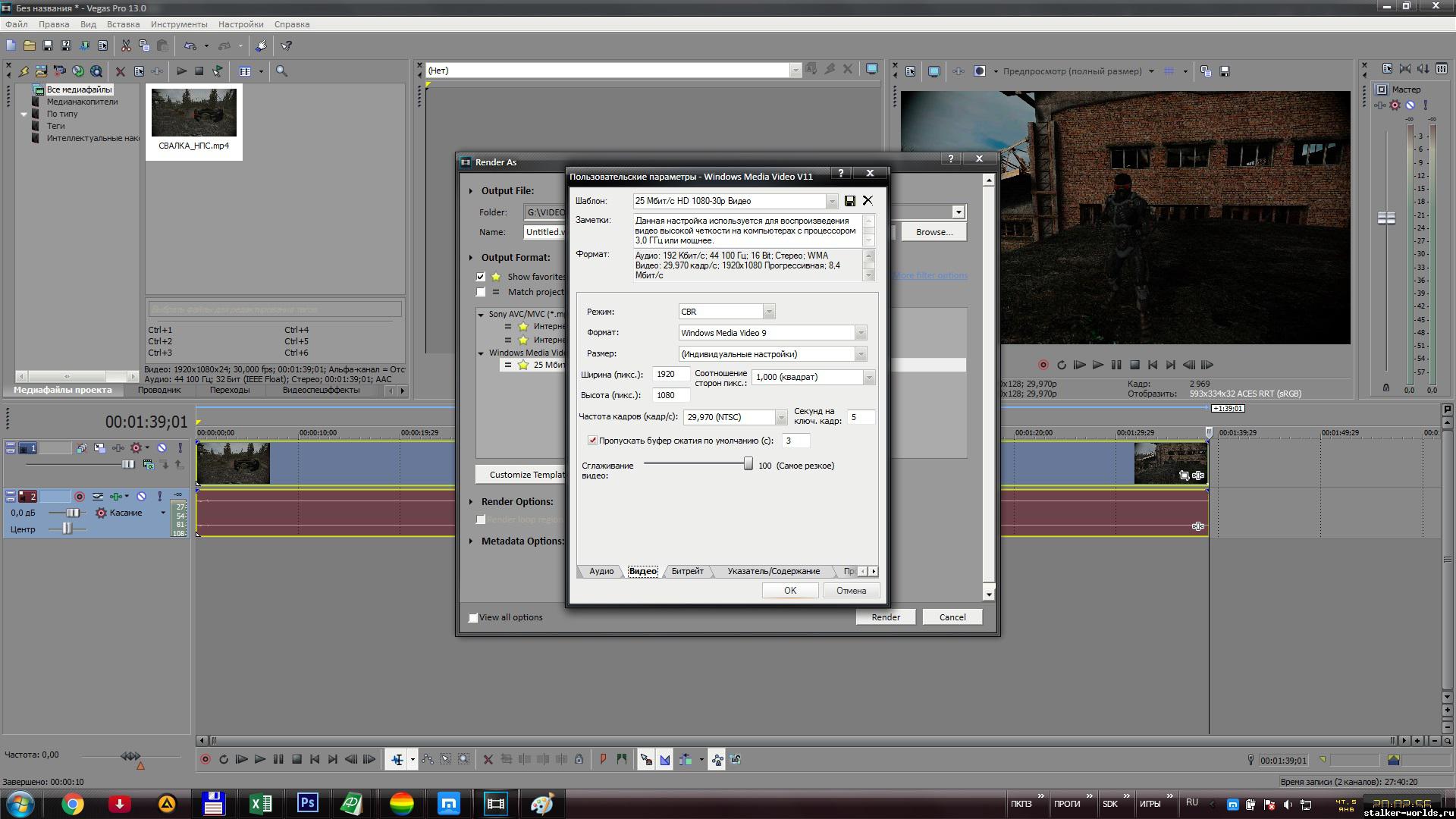Switch to the Проводник tab

(x=159, y=390)
